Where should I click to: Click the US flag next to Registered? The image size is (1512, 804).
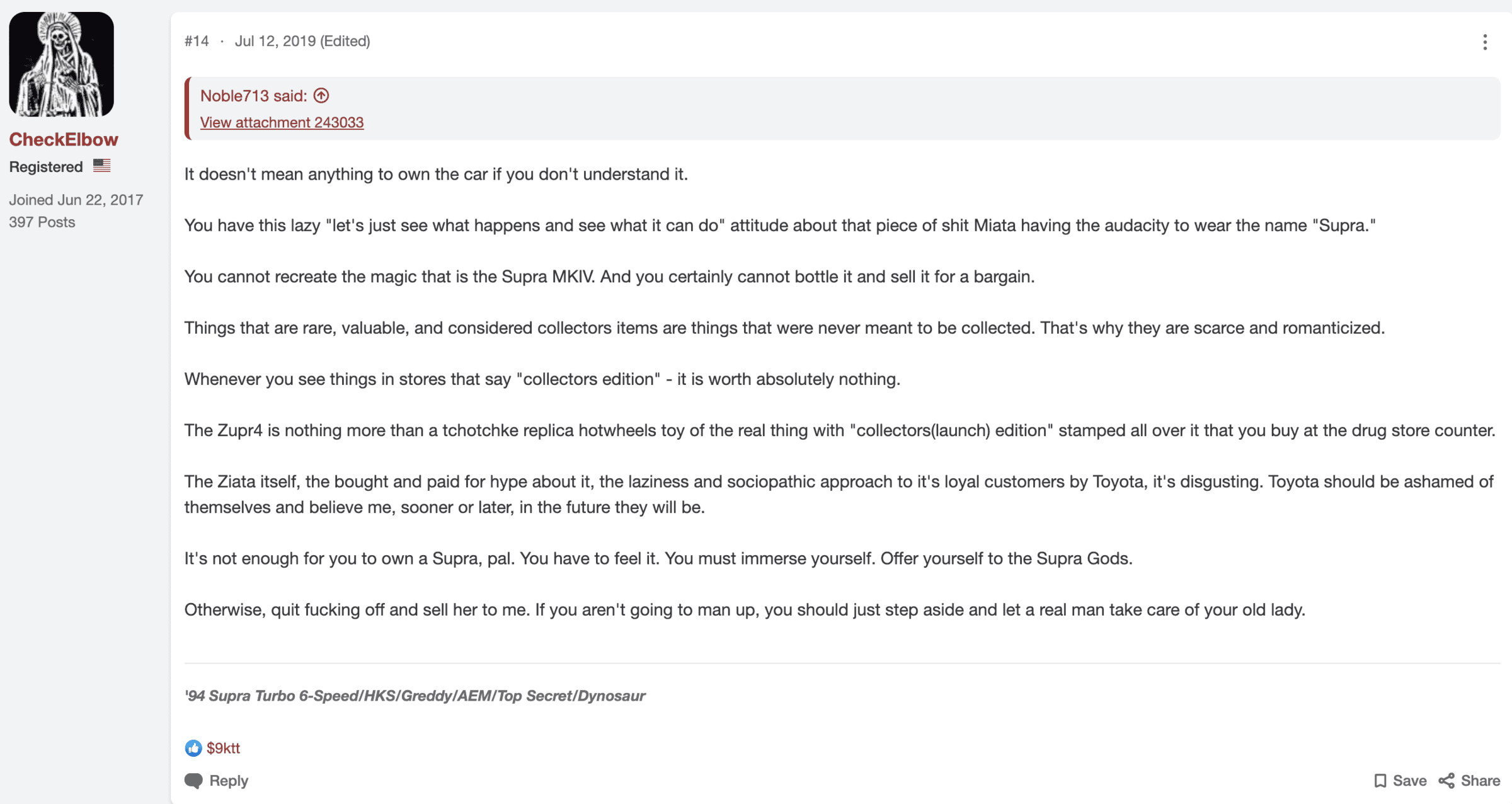point(101,166)
